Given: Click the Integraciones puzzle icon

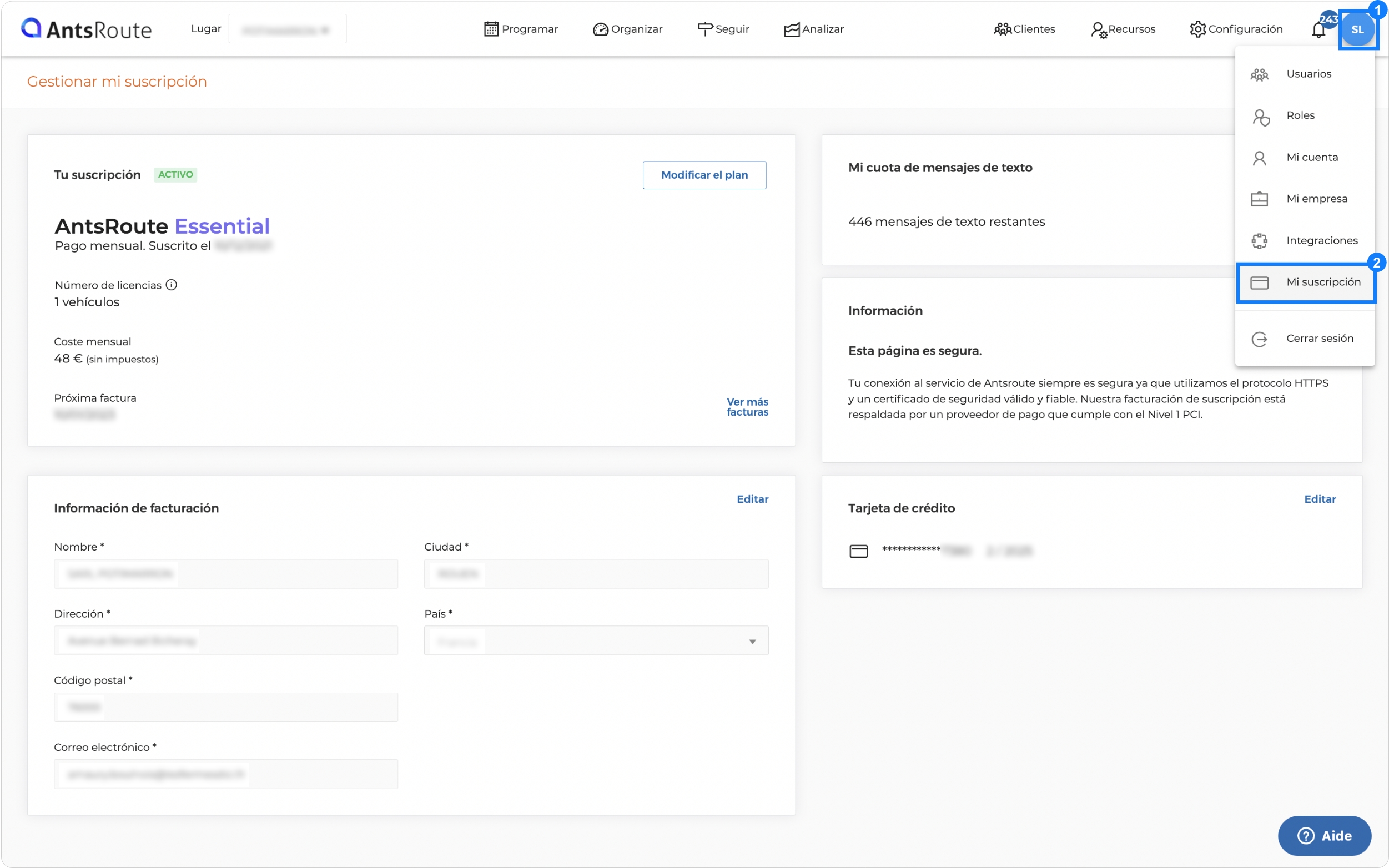Looking at the screenshot, I should (x=1259, y=240).
